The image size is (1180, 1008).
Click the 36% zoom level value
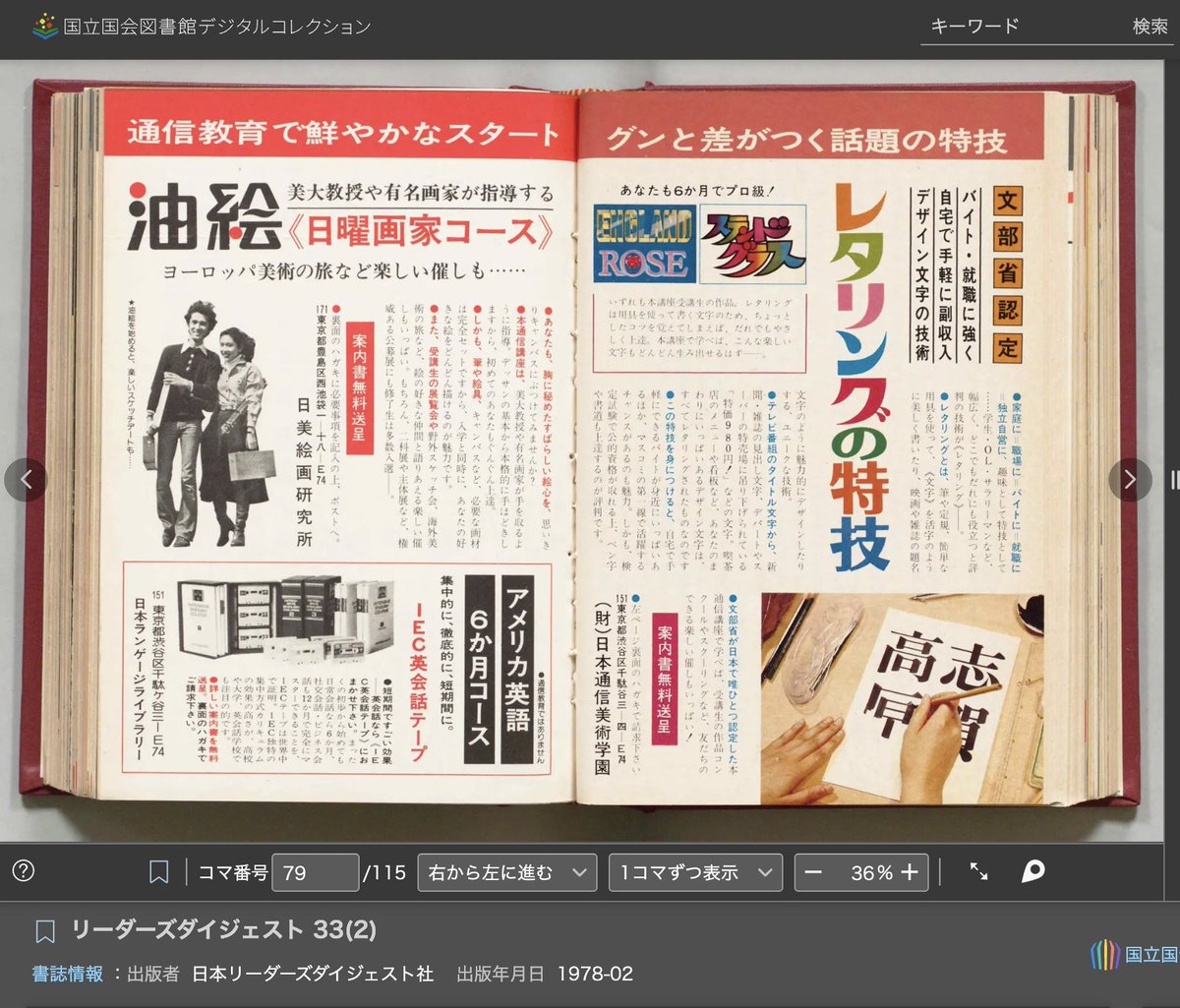870,872
